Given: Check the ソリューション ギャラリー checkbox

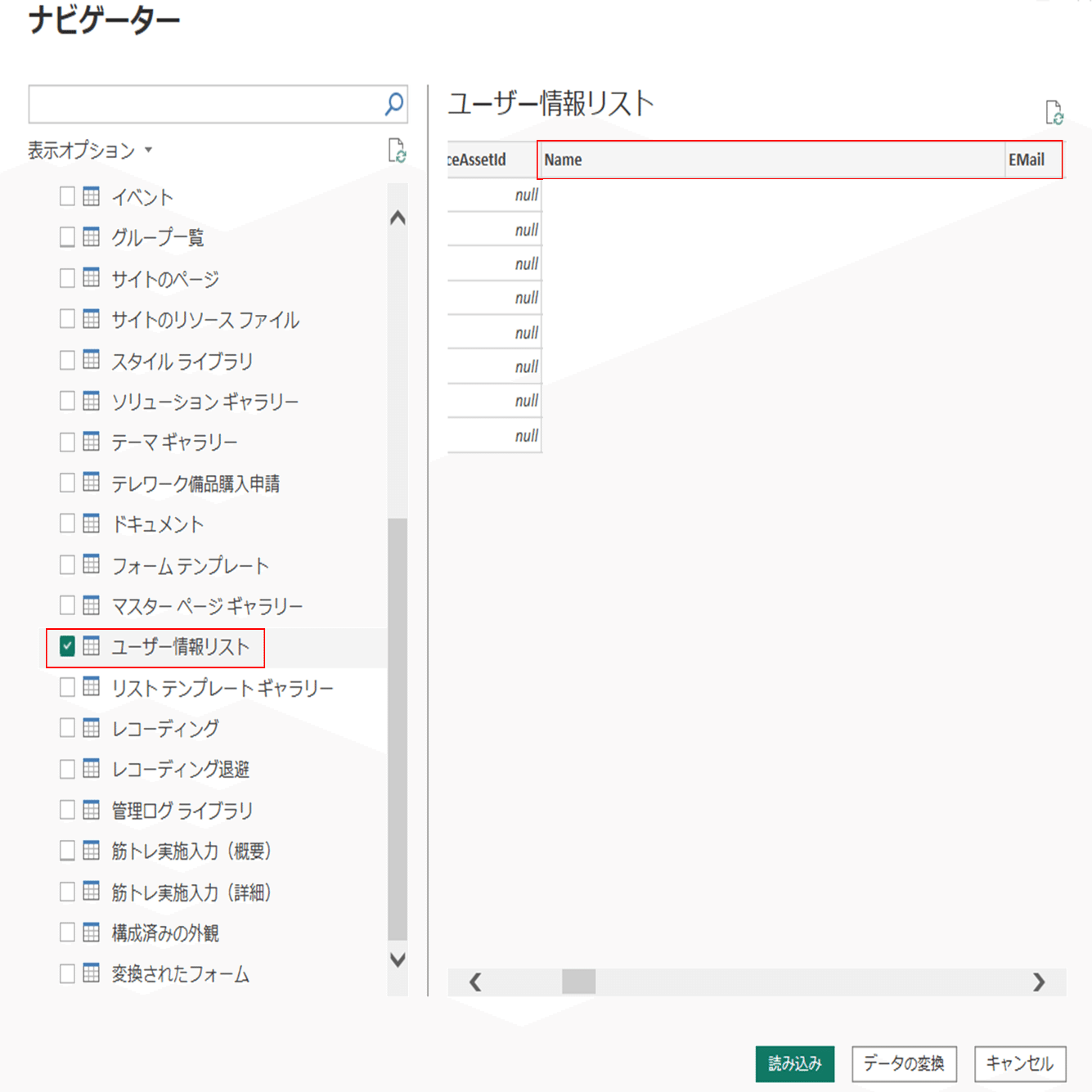Looking at the screenshot, I should (x=67, y=401).
